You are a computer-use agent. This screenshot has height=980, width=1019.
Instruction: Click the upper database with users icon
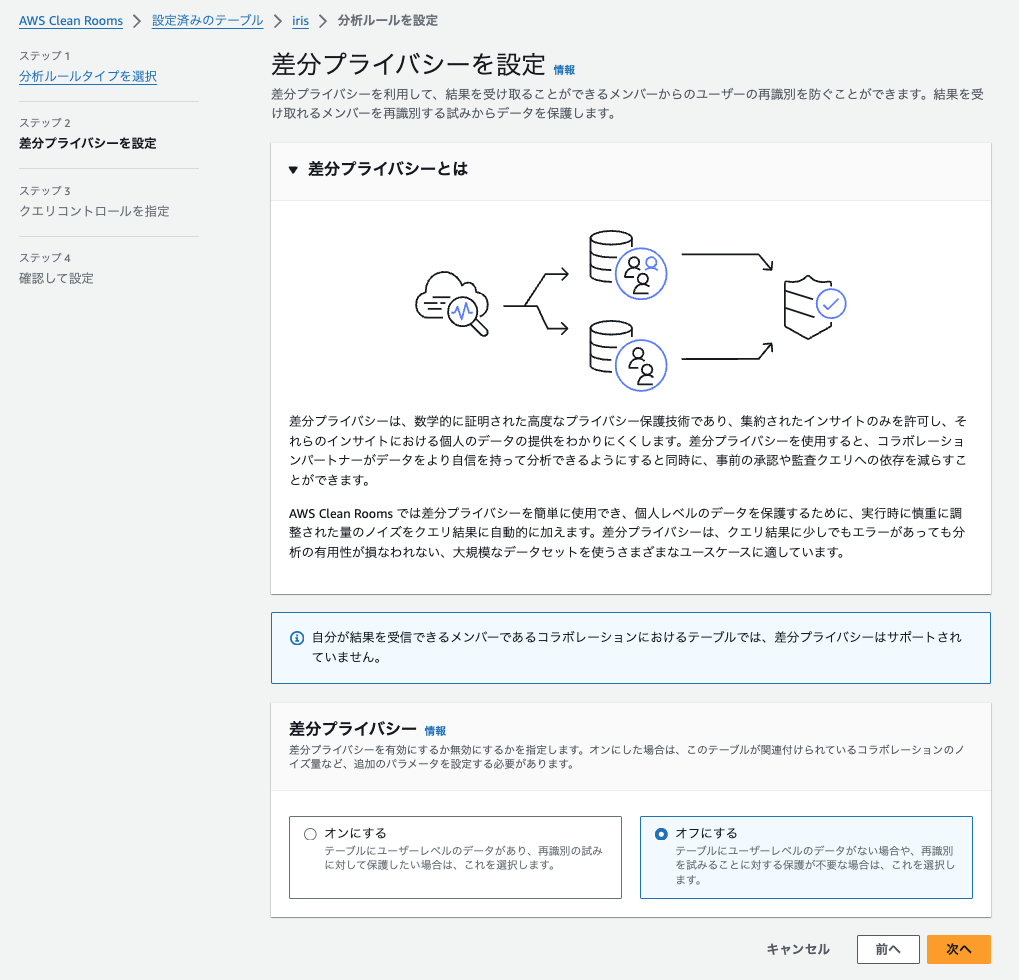click(628, 264)
